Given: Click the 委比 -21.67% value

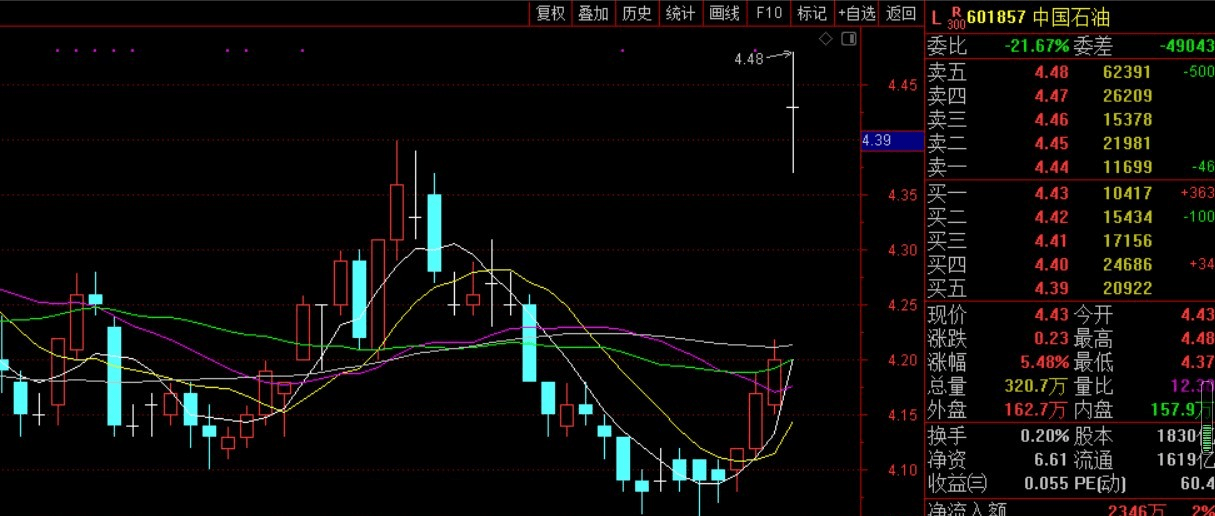Looking at the screenshot, I should click(x=1036, y=46).
